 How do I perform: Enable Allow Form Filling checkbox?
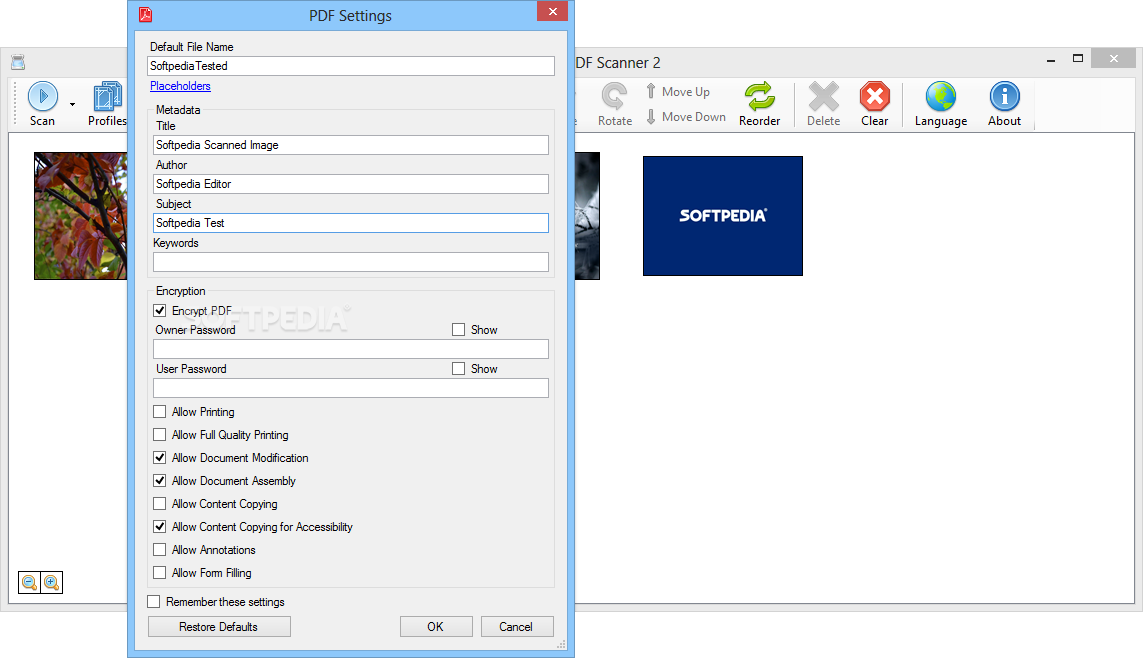pyautogui.click(x=160, y=573)
